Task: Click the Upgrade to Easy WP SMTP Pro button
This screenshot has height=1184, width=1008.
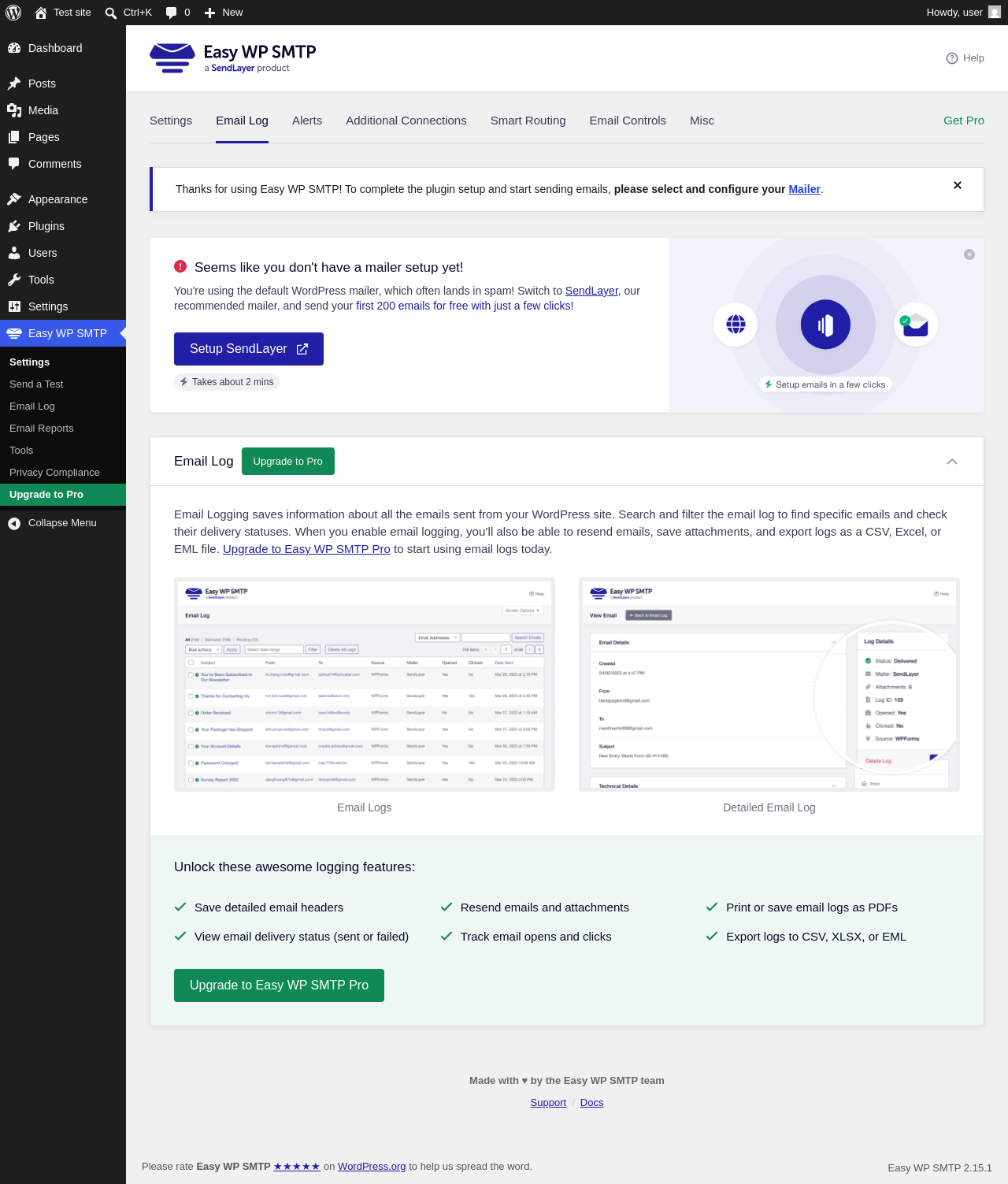Action: [279, 985]
